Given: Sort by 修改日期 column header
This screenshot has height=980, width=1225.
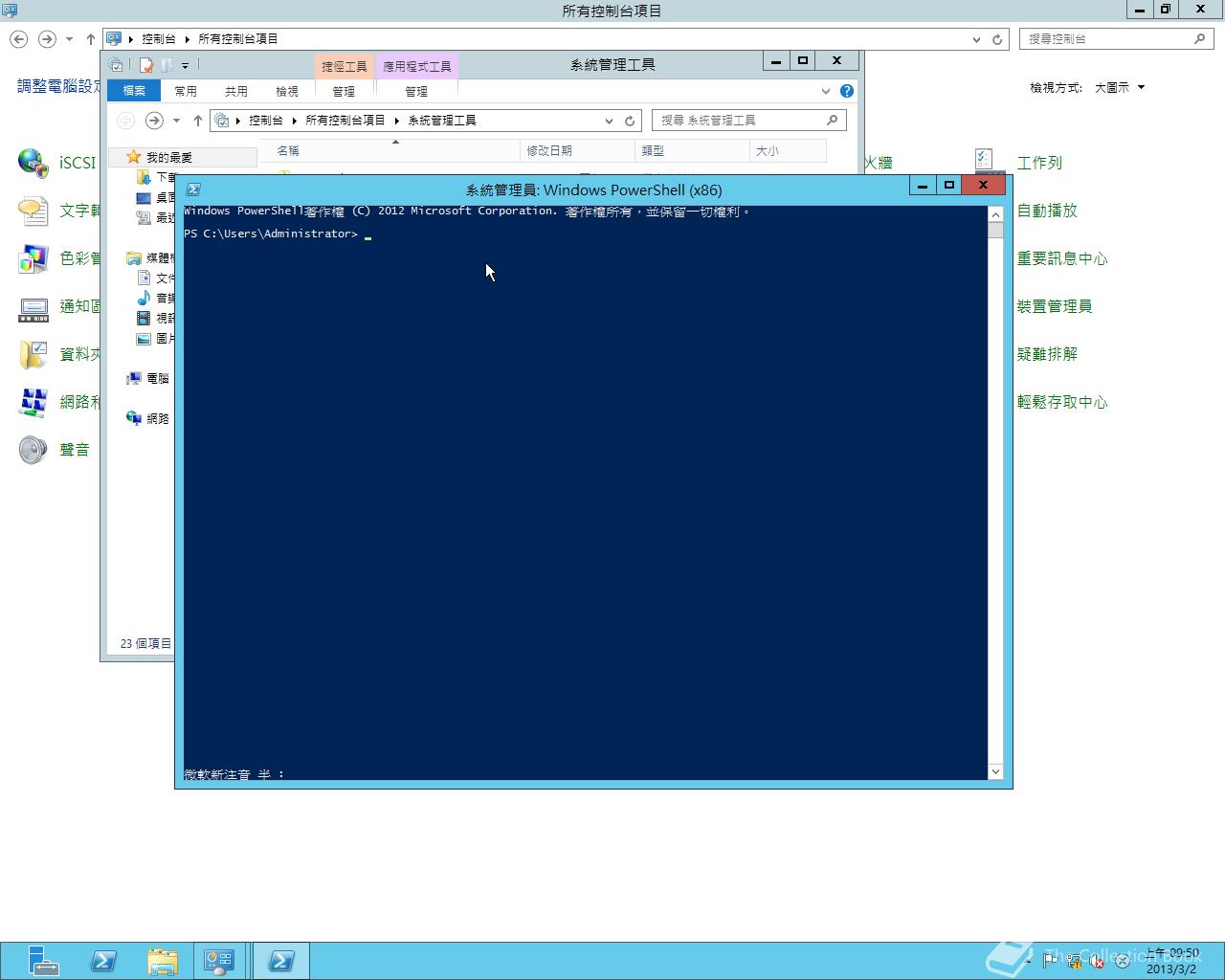Looking at the screenshot, I should tap(577, 150).
